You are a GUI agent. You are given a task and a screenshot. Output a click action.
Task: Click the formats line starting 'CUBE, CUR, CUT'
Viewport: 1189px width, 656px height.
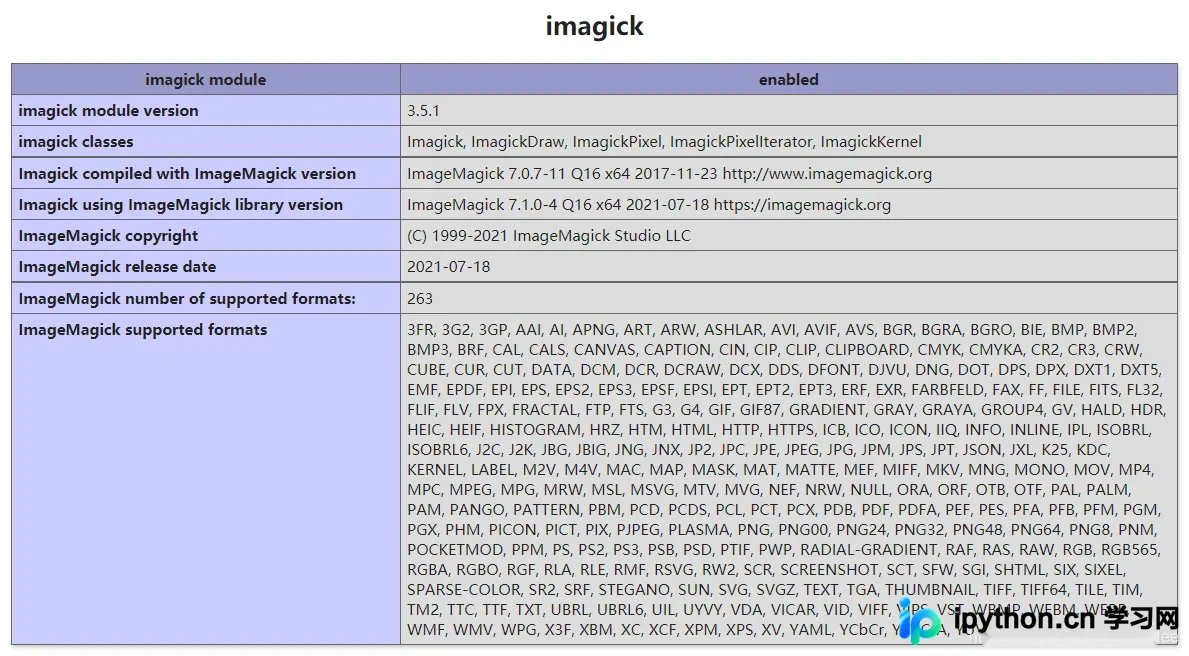click(x=785, y=370)
